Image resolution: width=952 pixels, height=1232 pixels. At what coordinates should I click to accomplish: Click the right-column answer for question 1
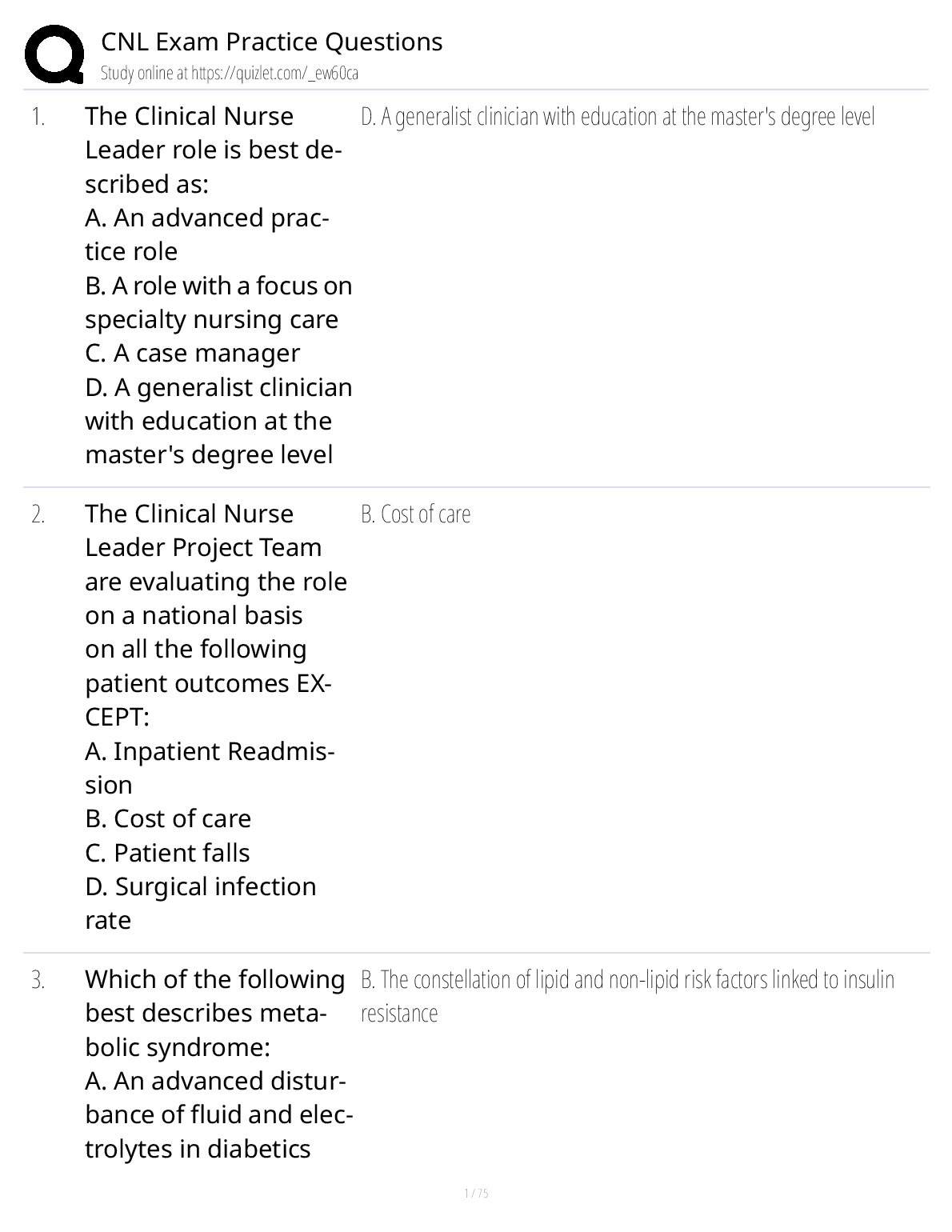click(x=618, y=118)
